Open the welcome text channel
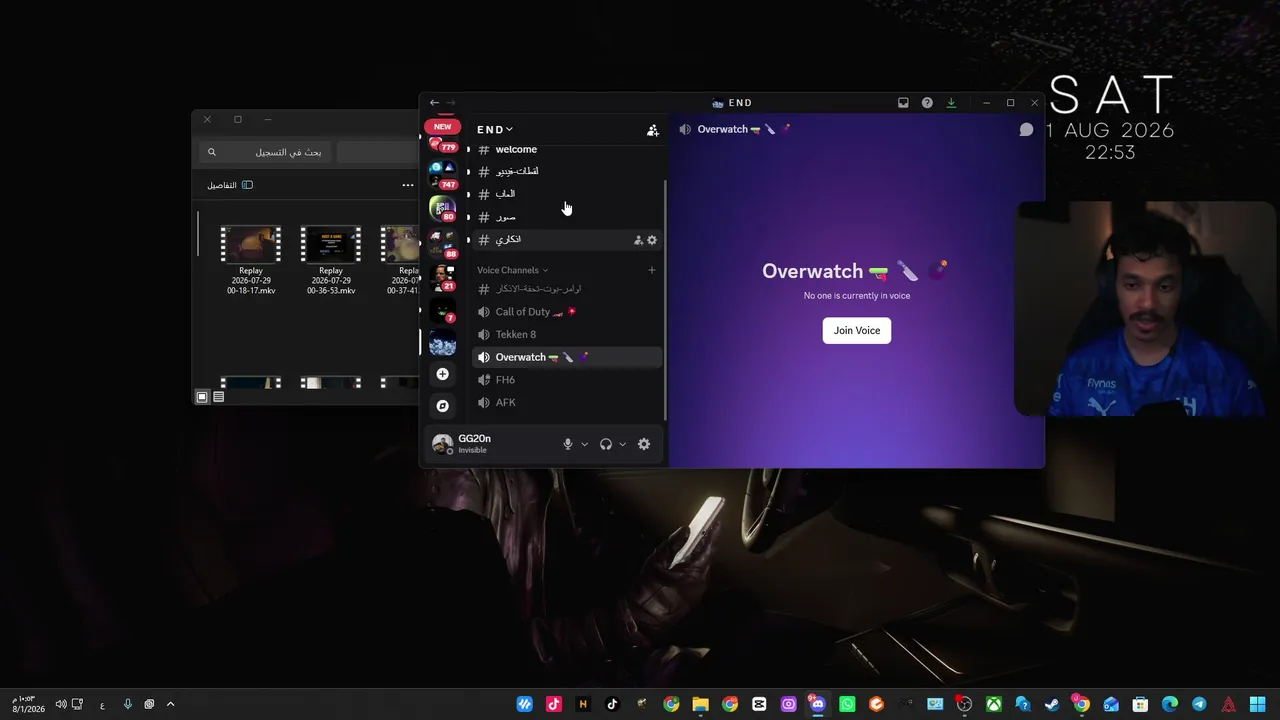Screen dimensions: 1280x720 tap(567, 150)
